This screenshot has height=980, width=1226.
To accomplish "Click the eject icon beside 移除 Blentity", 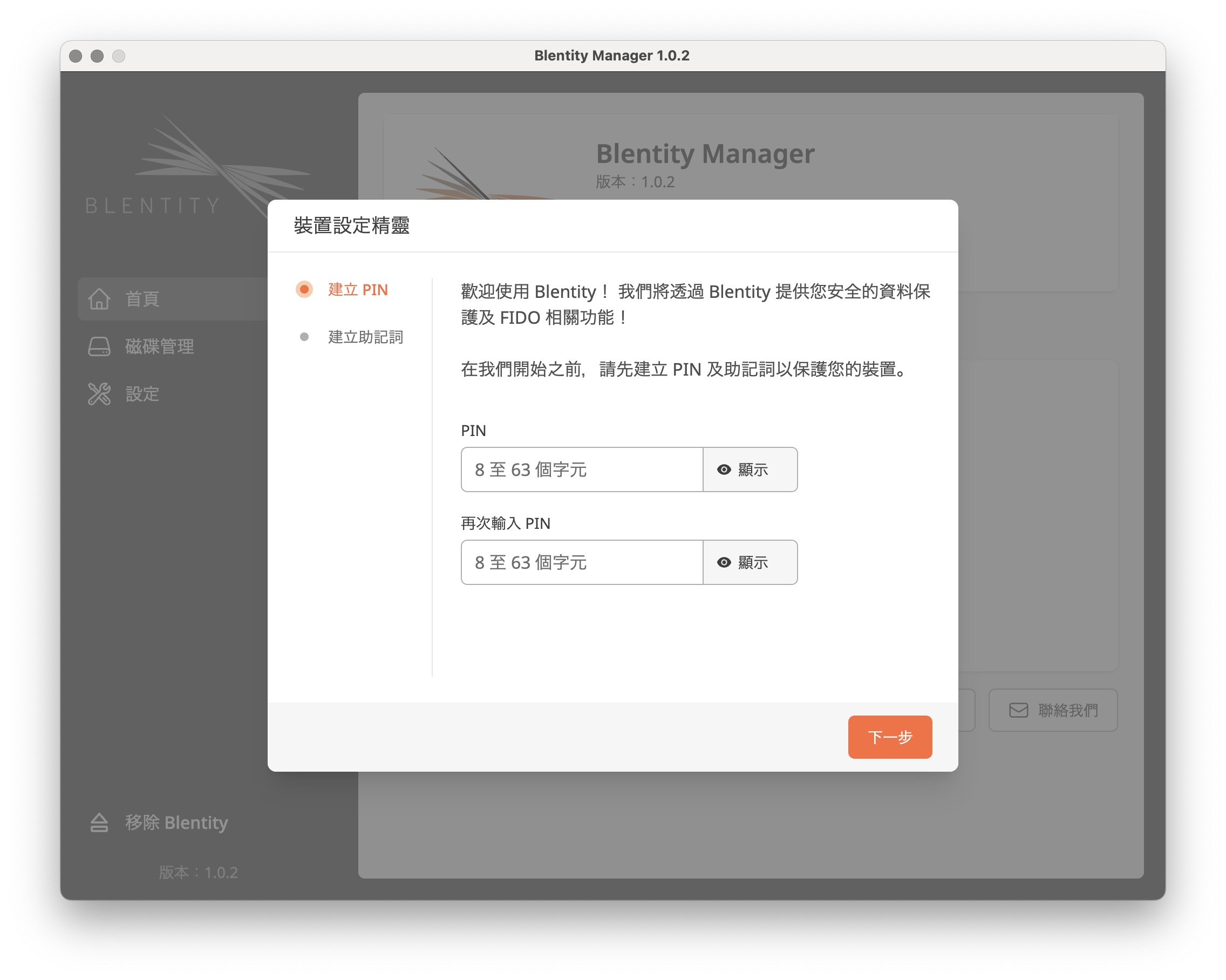I will (x=99, y=822).
